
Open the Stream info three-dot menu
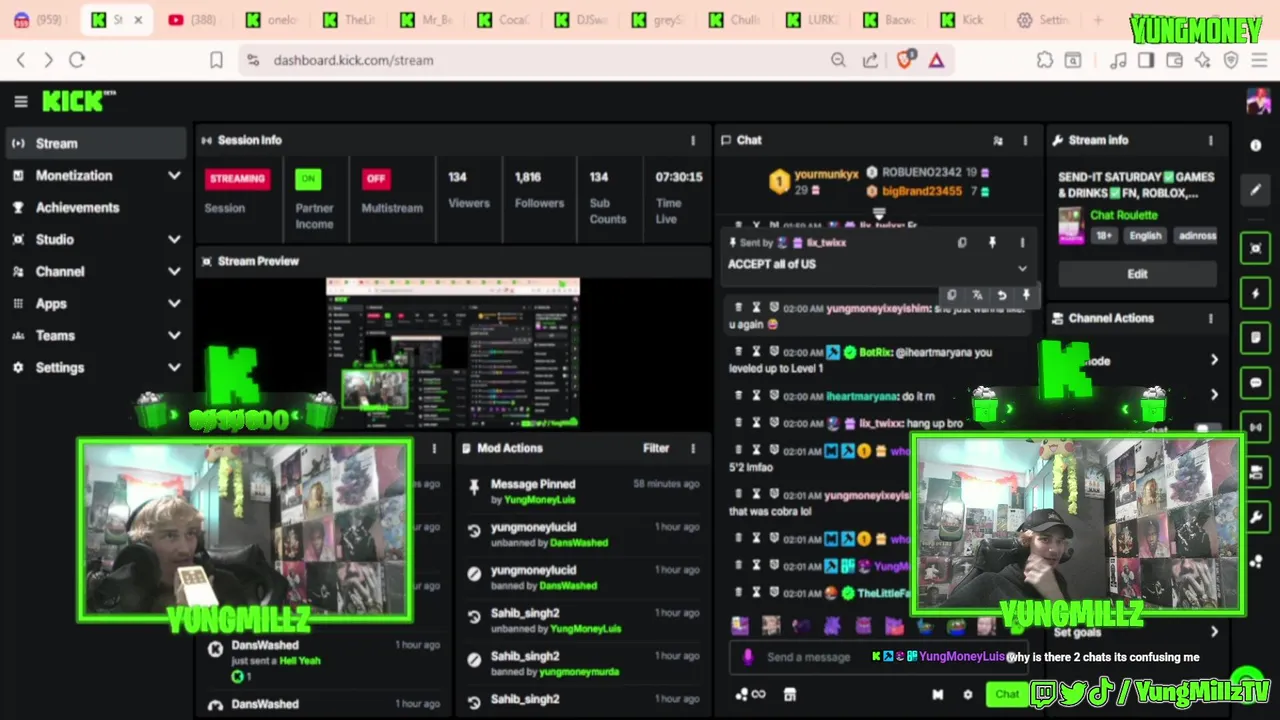tap(1211, 140)
